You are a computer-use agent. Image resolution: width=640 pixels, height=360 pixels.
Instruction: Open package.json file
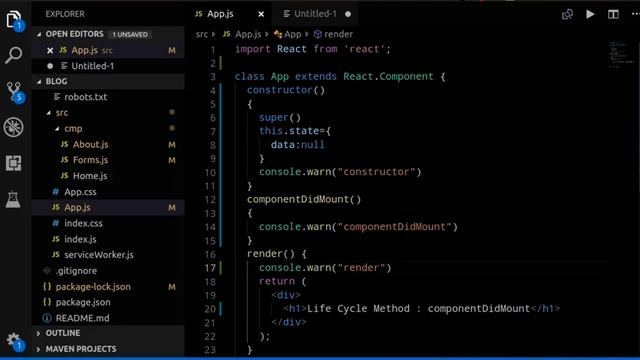[83, 302]
